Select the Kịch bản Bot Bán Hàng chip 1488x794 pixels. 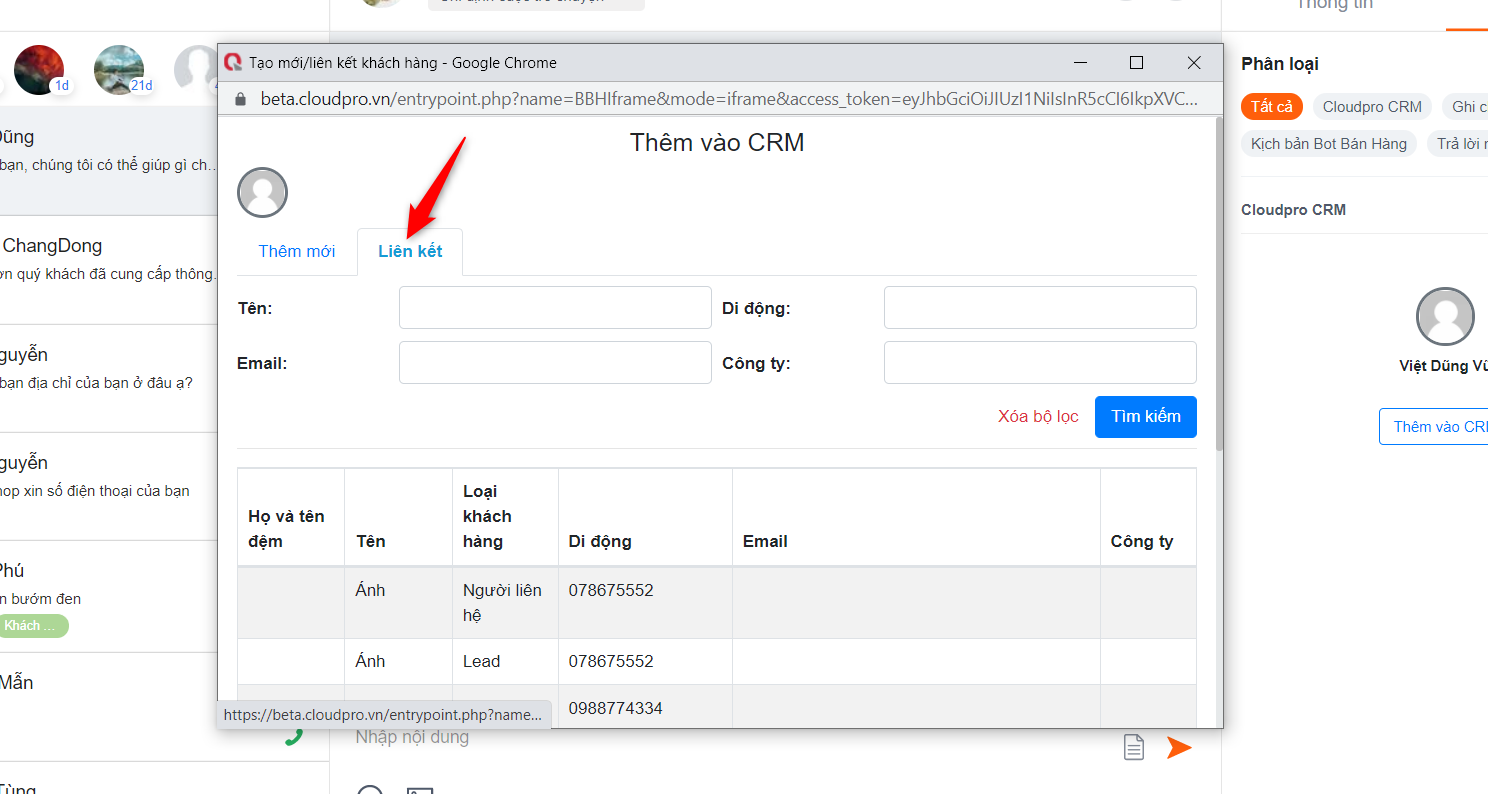[1329, 144]
